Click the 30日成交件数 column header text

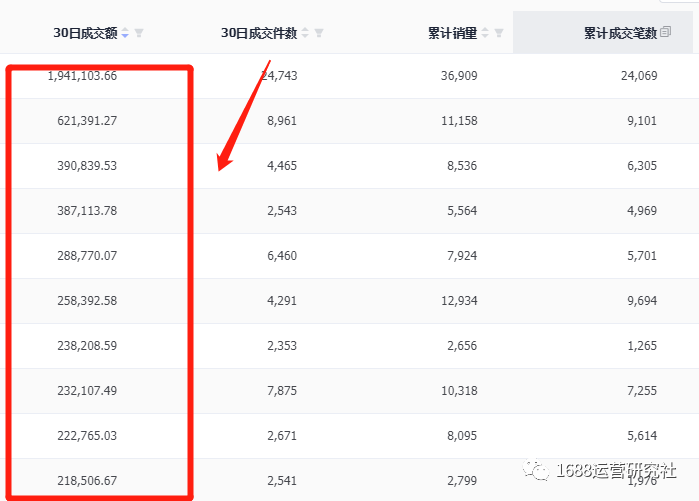coord(259,33)
